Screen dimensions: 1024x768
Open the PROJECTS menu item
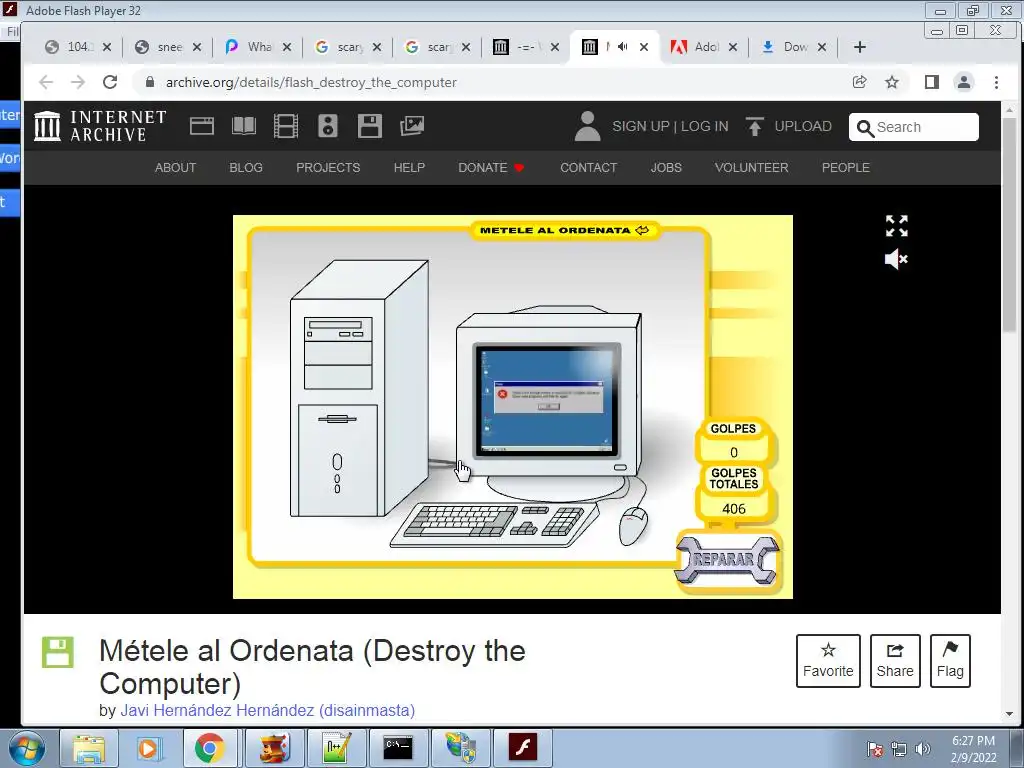[x=328, y=168]
